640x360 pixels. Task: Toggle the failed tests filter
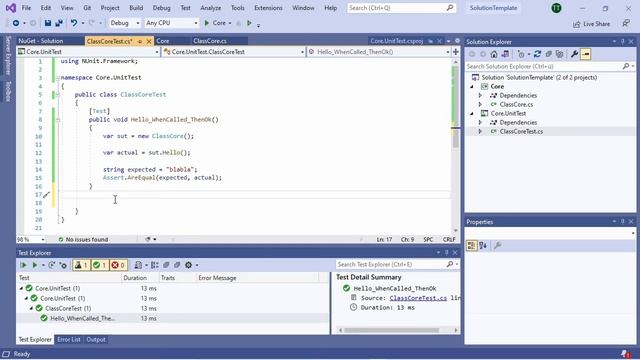coord(118,265)
